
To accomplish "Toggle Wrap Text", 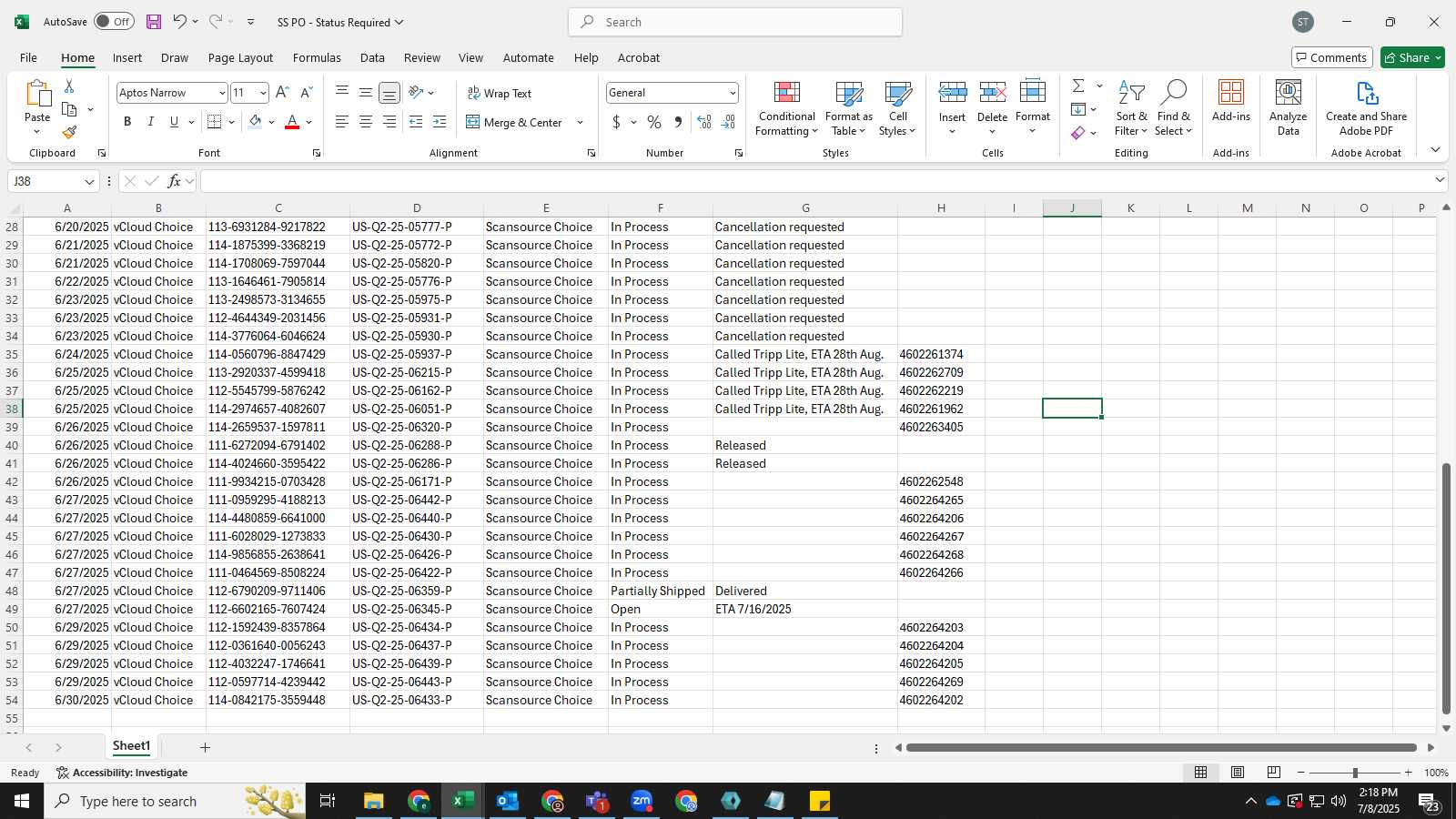I will [x=499, y=93].
